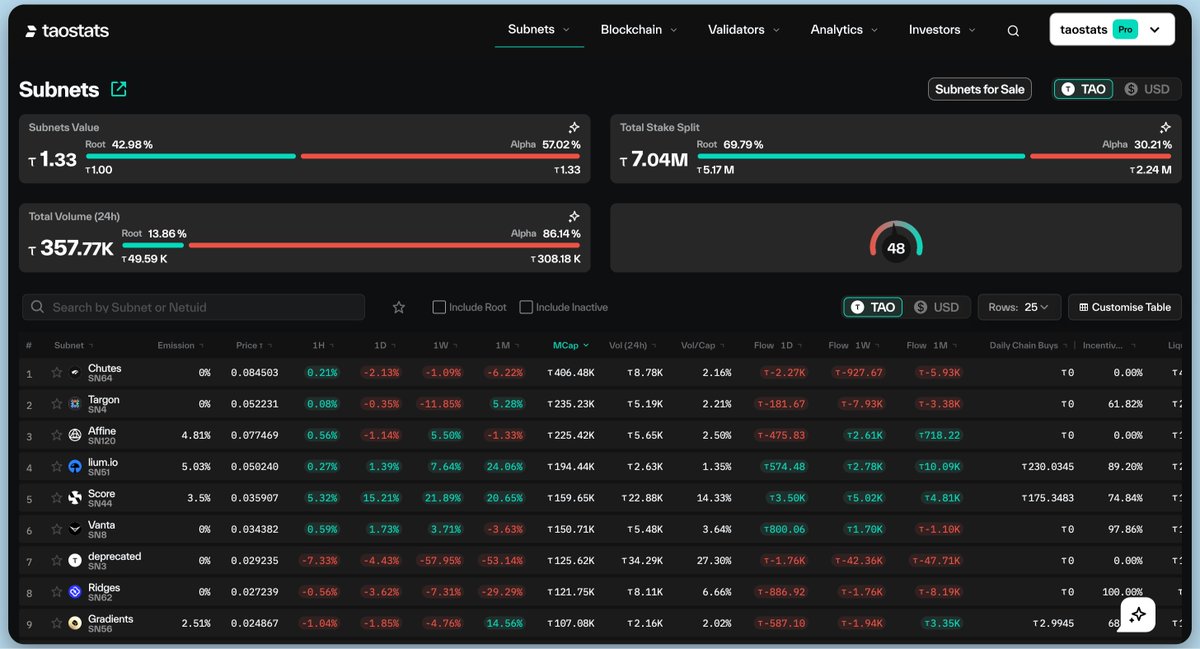Click sparkle icon in Total Volume card

574,217
